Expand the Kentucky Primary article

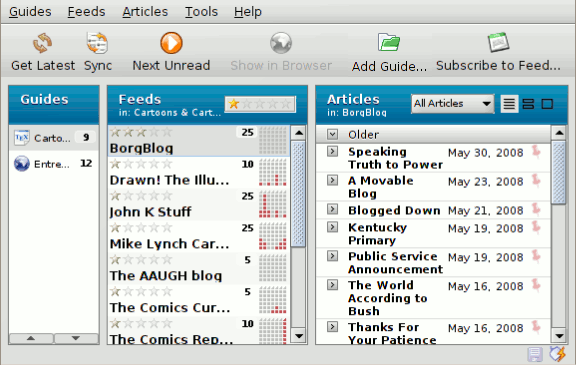tap(332, 227)
